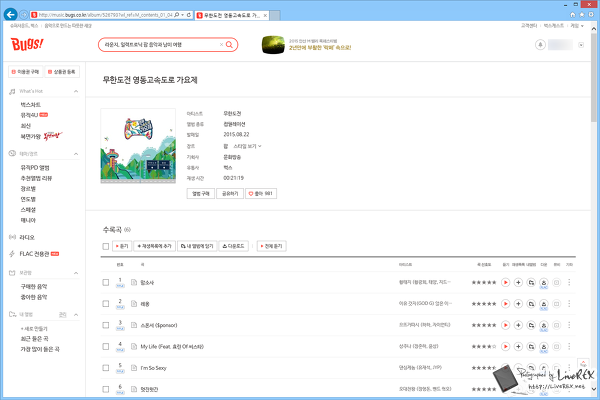Clear the search box with X icon

pos(221,45)
